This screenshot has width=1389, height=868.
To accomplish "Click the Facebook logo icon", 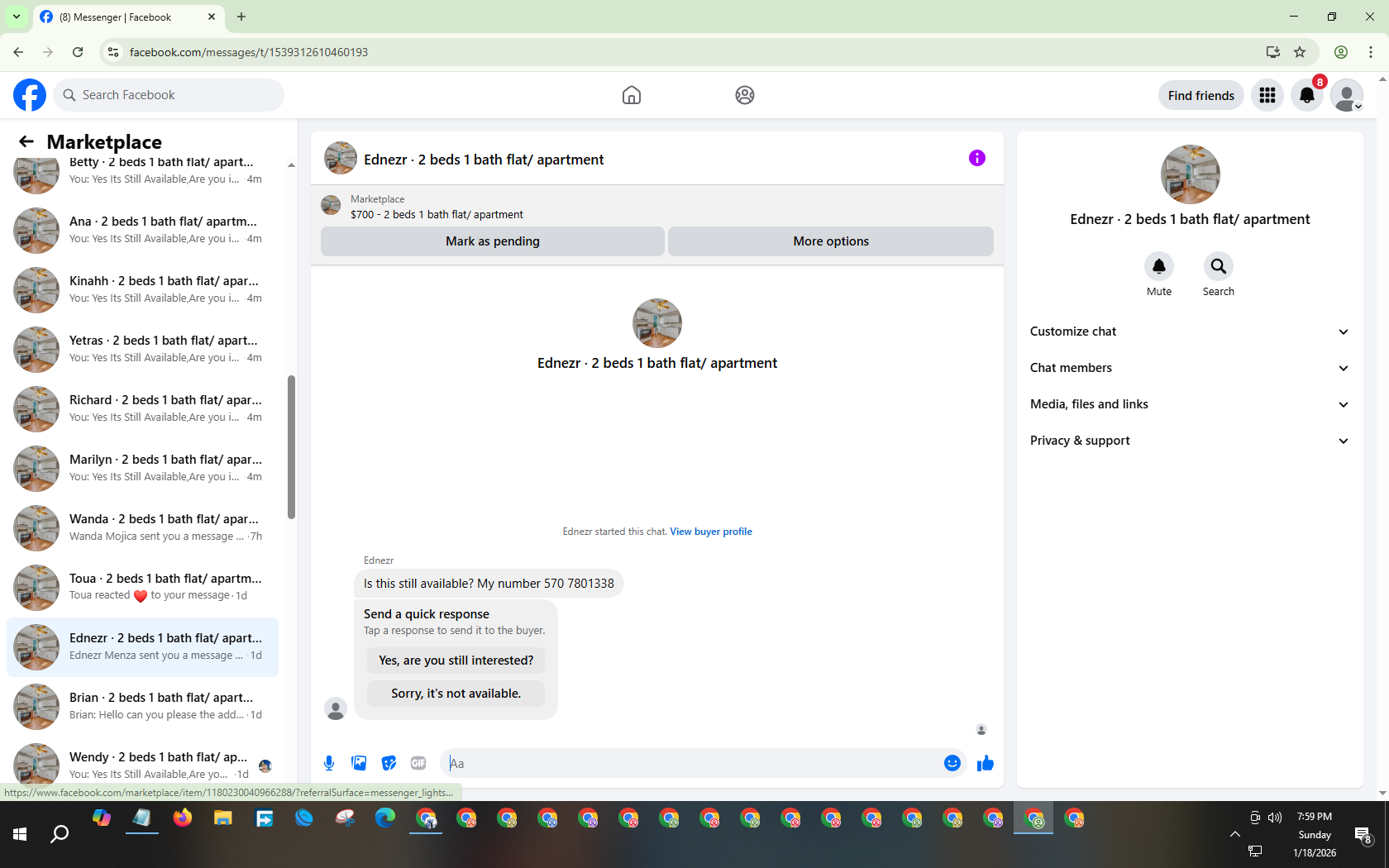I will [x=30, y=95].
